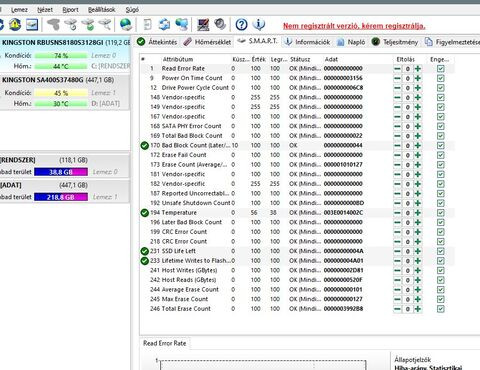Increase offset for Temperature attribute
The width and height of the screenshot is (480, 370).
click(x=418, y=213)
